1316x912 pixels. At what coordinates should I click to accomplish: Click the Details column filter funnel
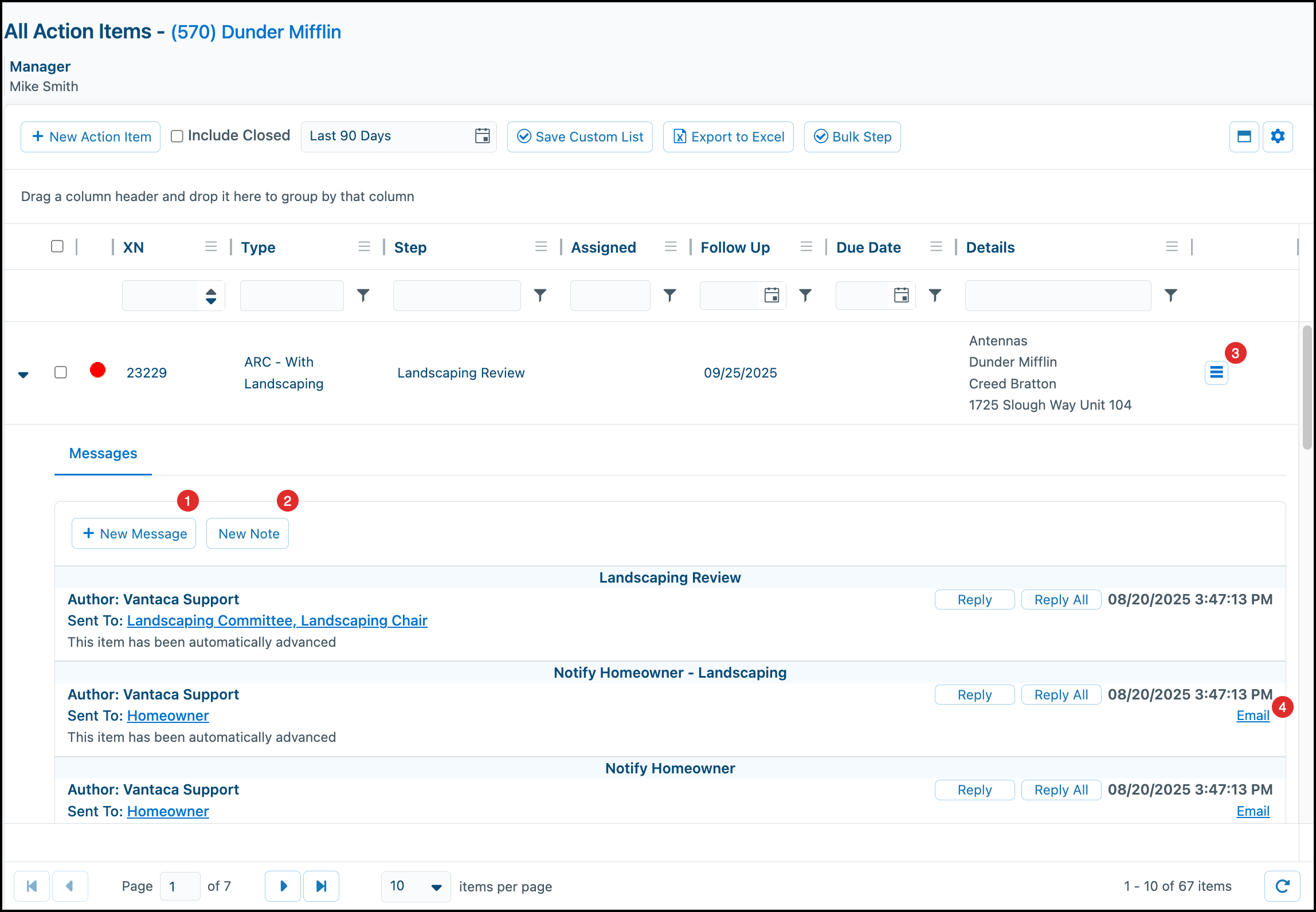click(1171, 295)
